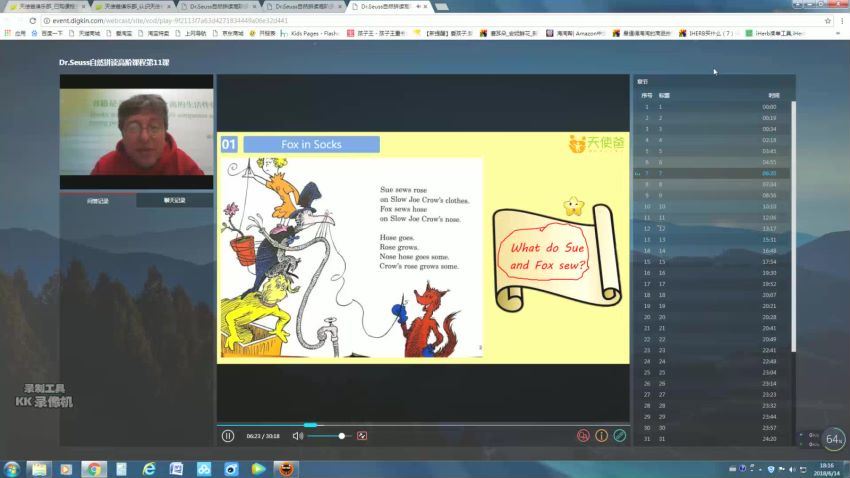
Task: Click the system tray volume icon
Action: click(x=792, y=469)
